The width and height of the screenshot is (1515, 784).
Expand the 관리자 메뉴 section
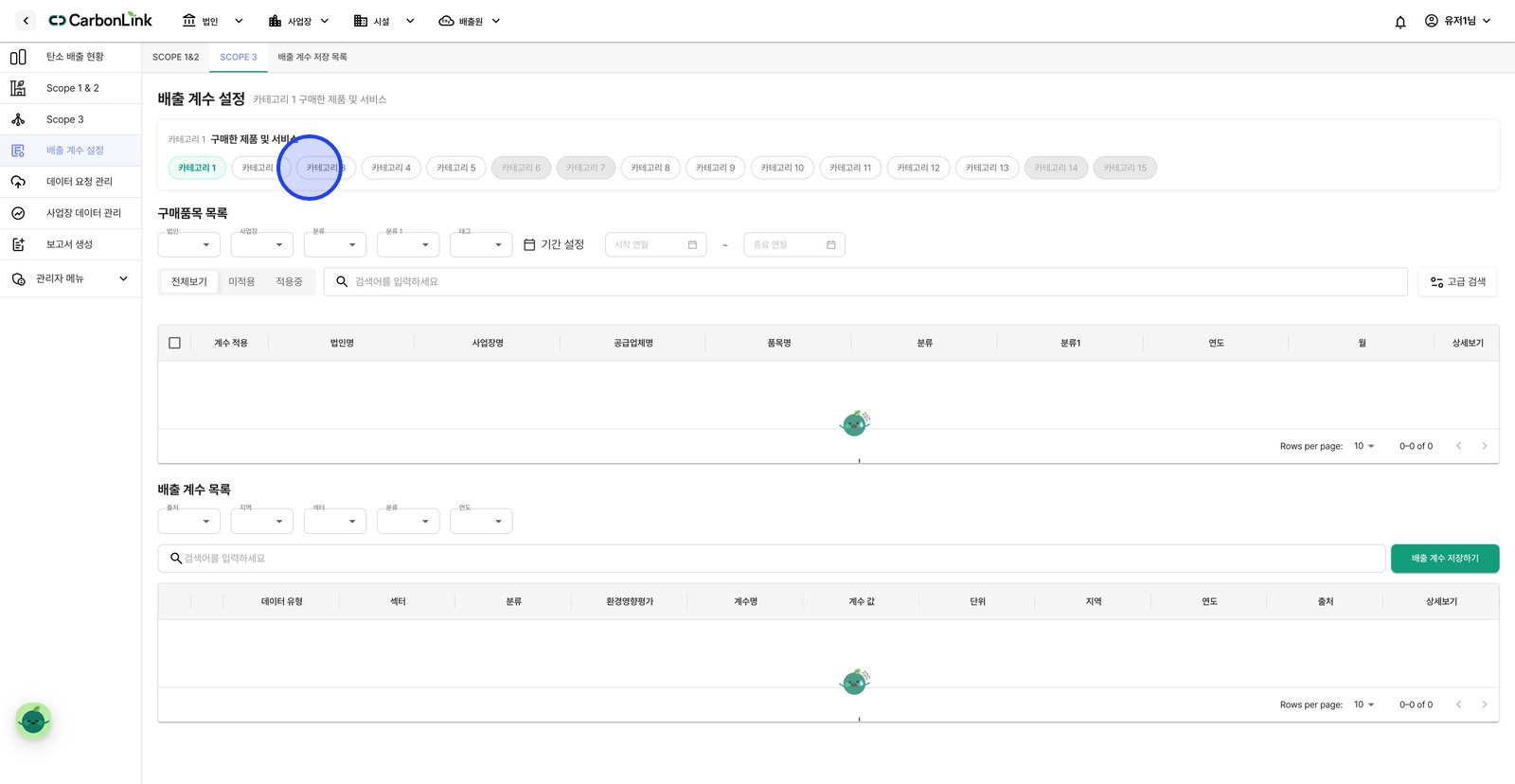(x=71, y=279)
